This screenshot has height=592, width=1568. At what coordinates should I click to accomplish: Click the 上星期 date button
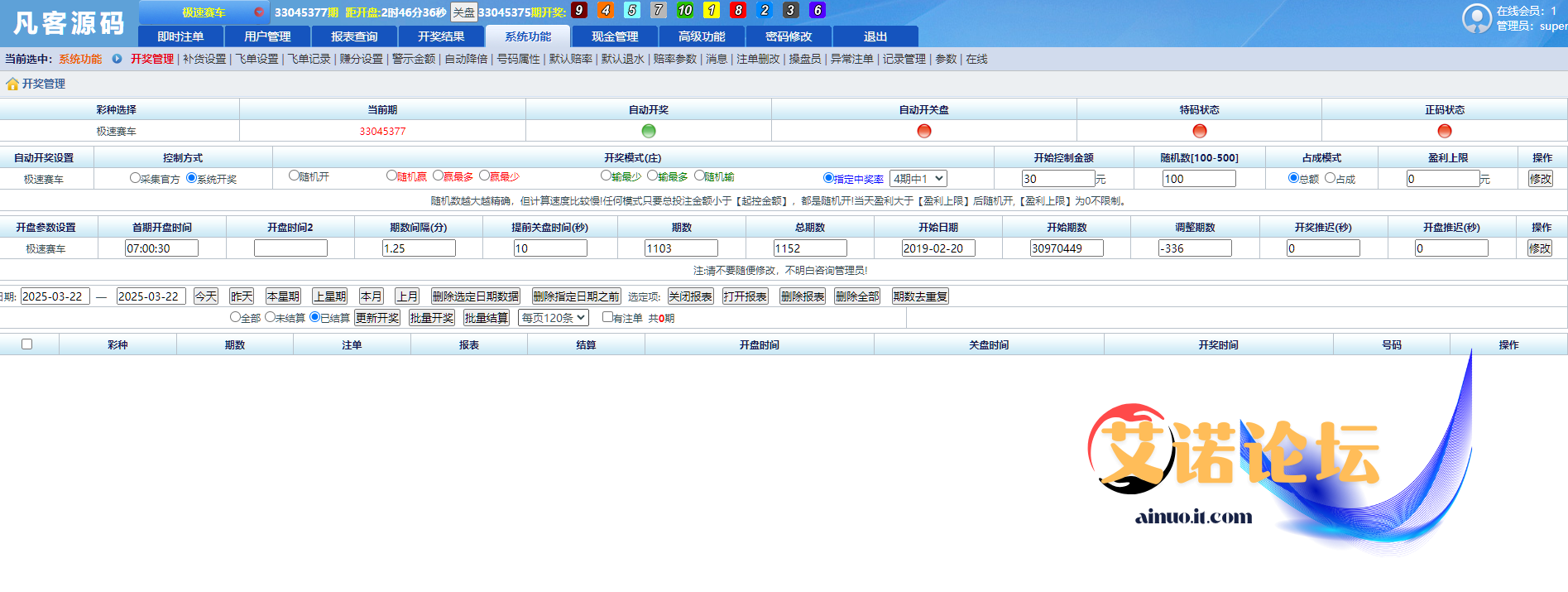(329, 296)
